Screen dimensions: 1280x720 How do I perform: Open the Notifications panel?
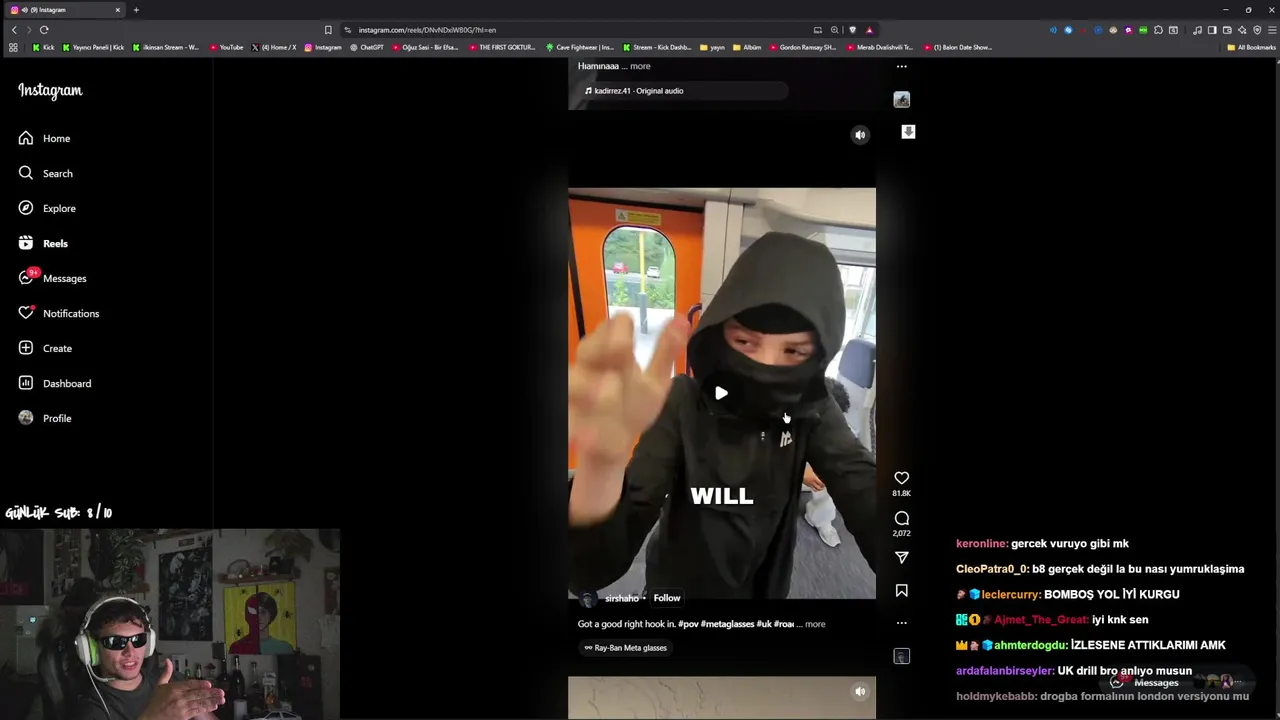[x=58, y=313]
